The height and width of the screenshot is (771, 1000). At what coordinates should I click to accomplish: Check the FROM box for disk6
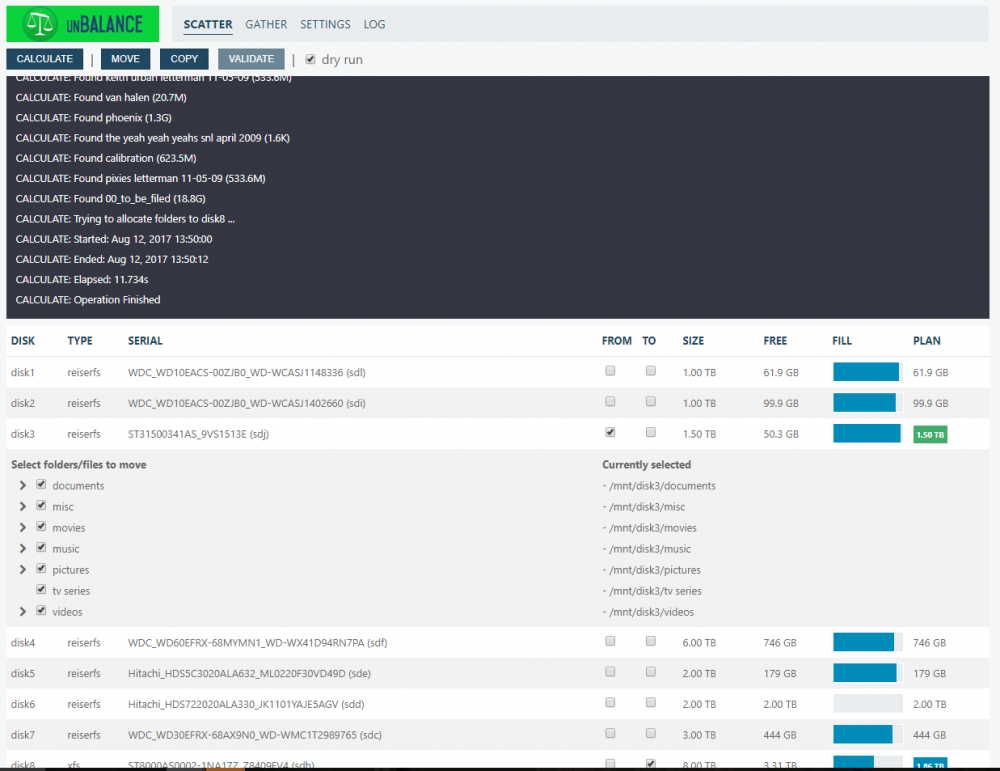tap(610, 702)
